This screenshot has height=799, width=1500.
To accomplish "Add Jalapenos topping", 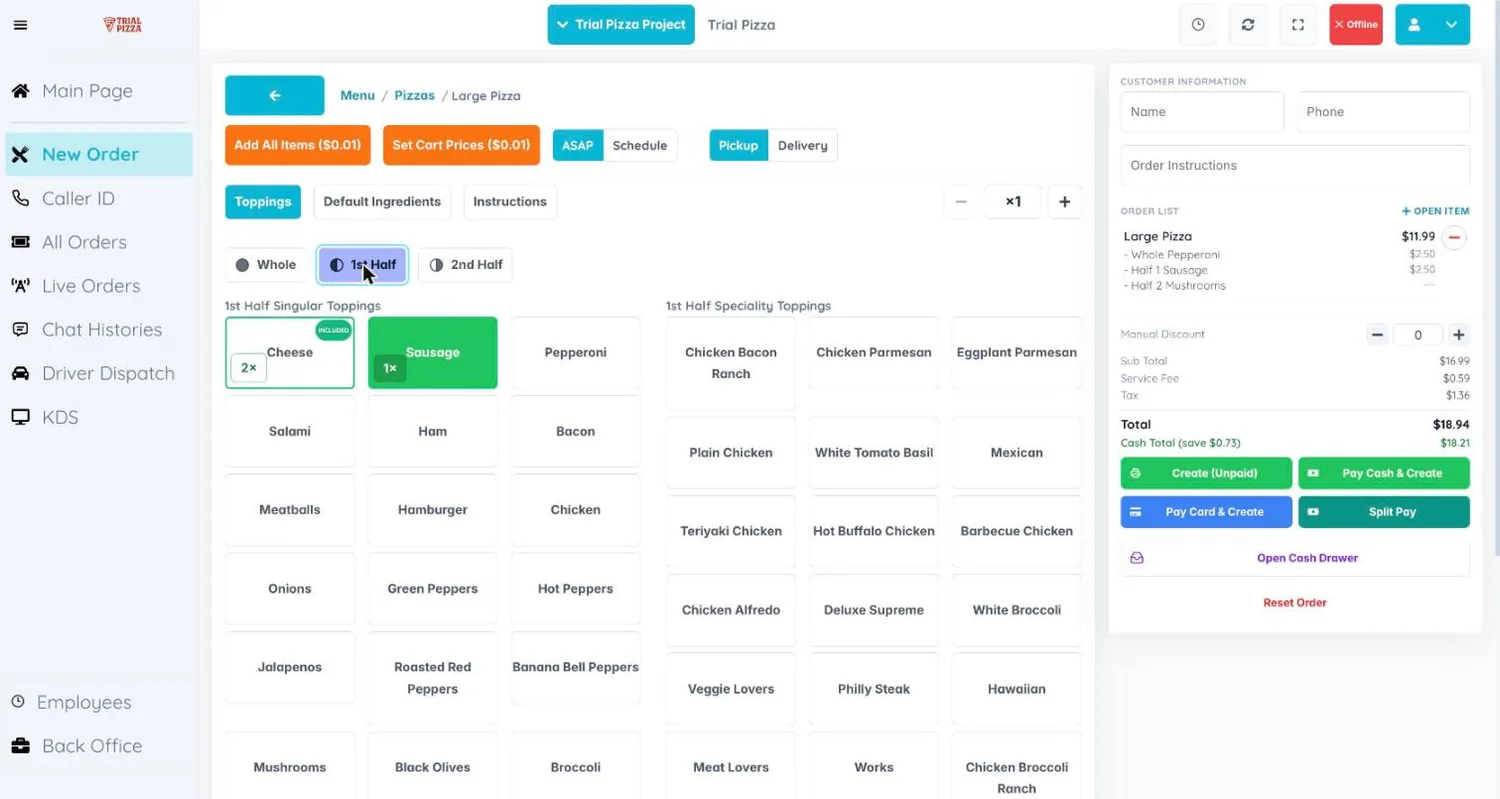I will click(x=290, y=667).
